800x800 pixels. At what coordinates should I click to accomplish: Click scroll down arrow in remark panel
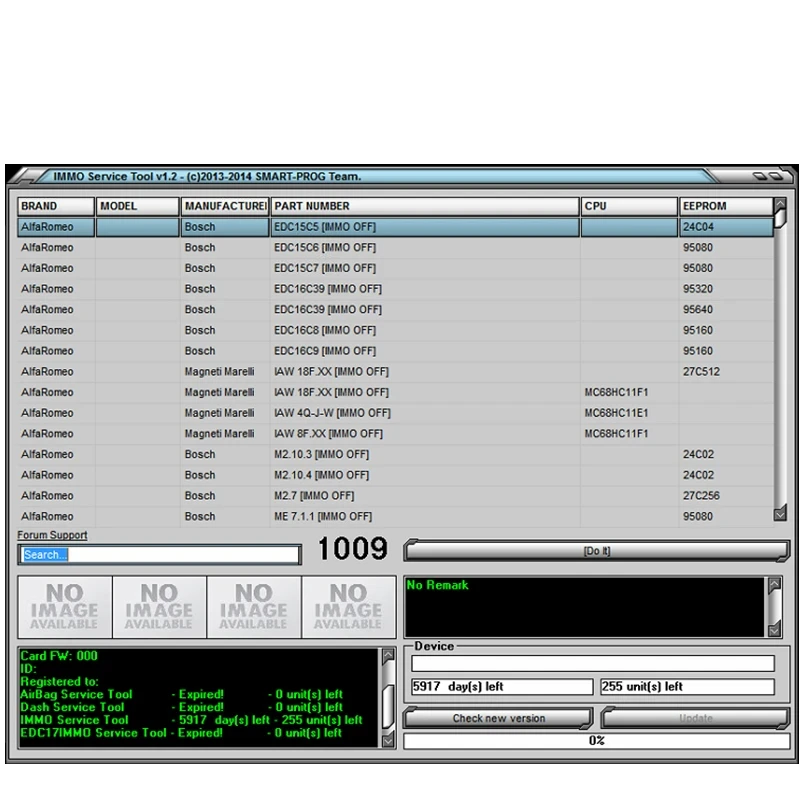coord(774,630)
